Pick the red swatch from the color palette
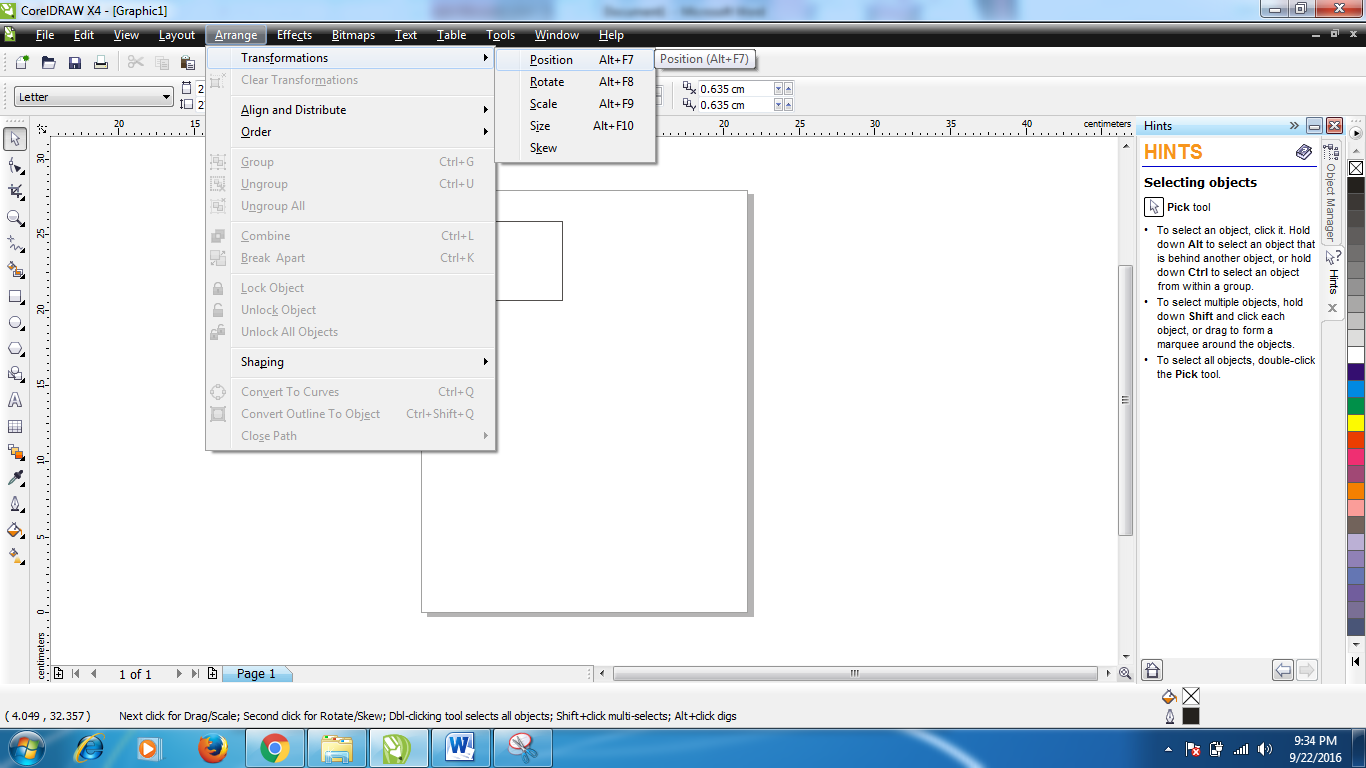The height and width of the screenshot is (768, 1366). (1356, 439)
